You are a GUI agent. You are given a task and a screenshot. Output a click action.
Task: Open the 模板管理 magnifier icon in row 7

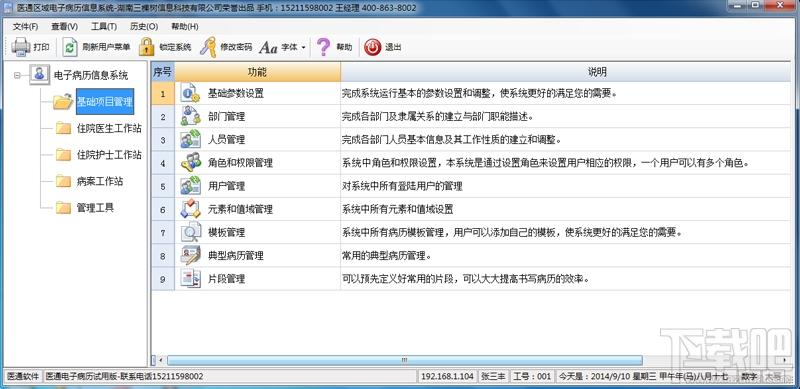coord(190,232)
